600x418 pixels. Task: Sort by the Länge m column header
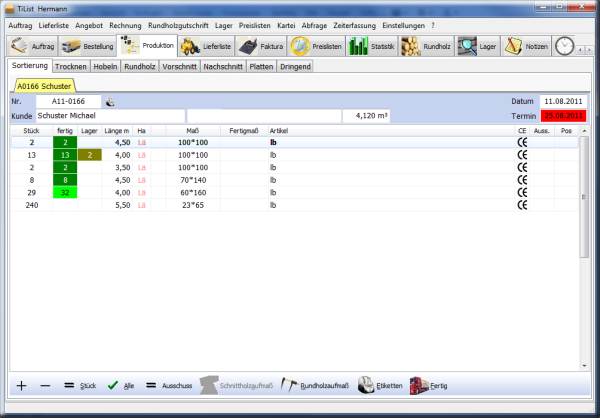pyautogui.click(x=117, y=131)
